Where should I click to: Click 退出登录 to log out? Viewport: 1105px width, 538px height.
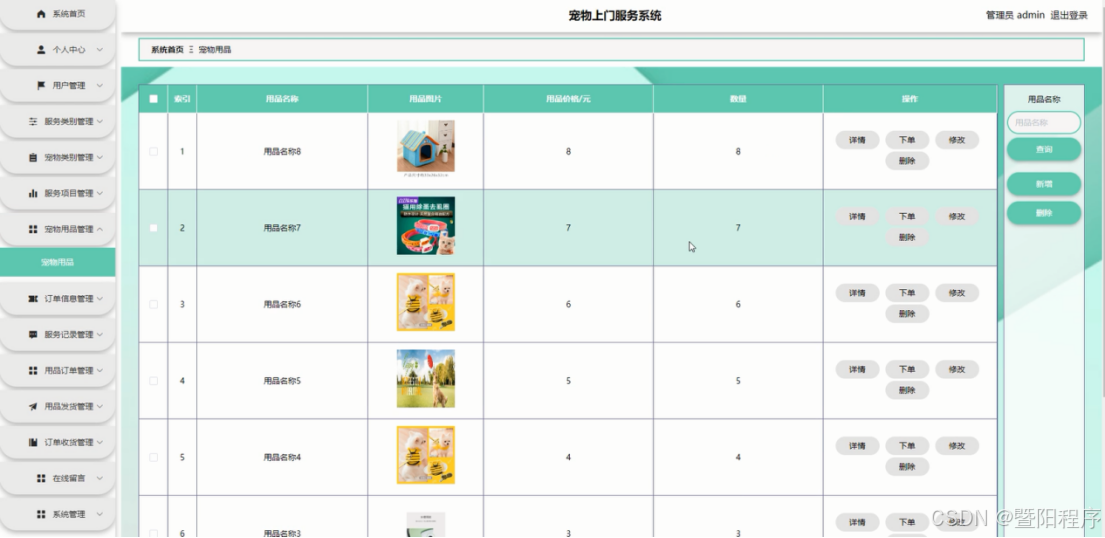(1069, 16)
